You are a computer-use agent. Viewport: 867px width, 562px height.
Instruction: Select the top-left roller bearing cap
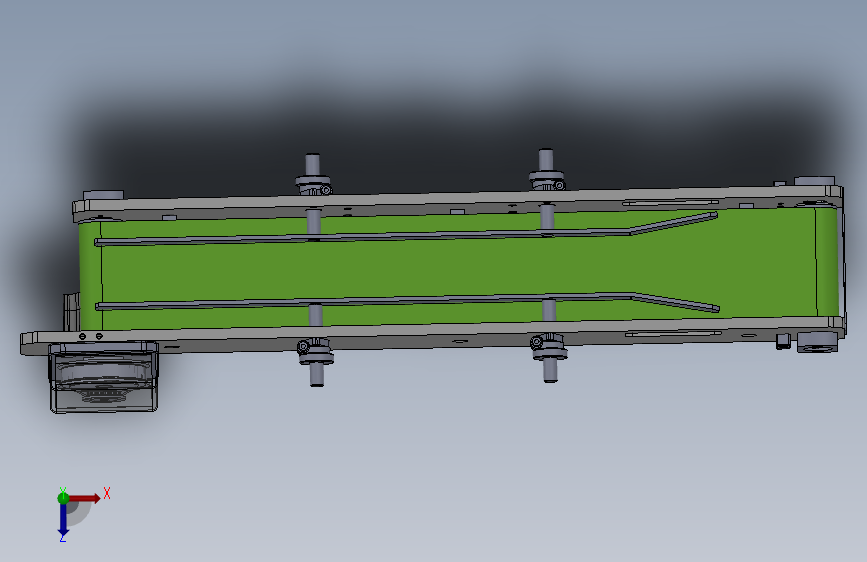coord(103,195)
